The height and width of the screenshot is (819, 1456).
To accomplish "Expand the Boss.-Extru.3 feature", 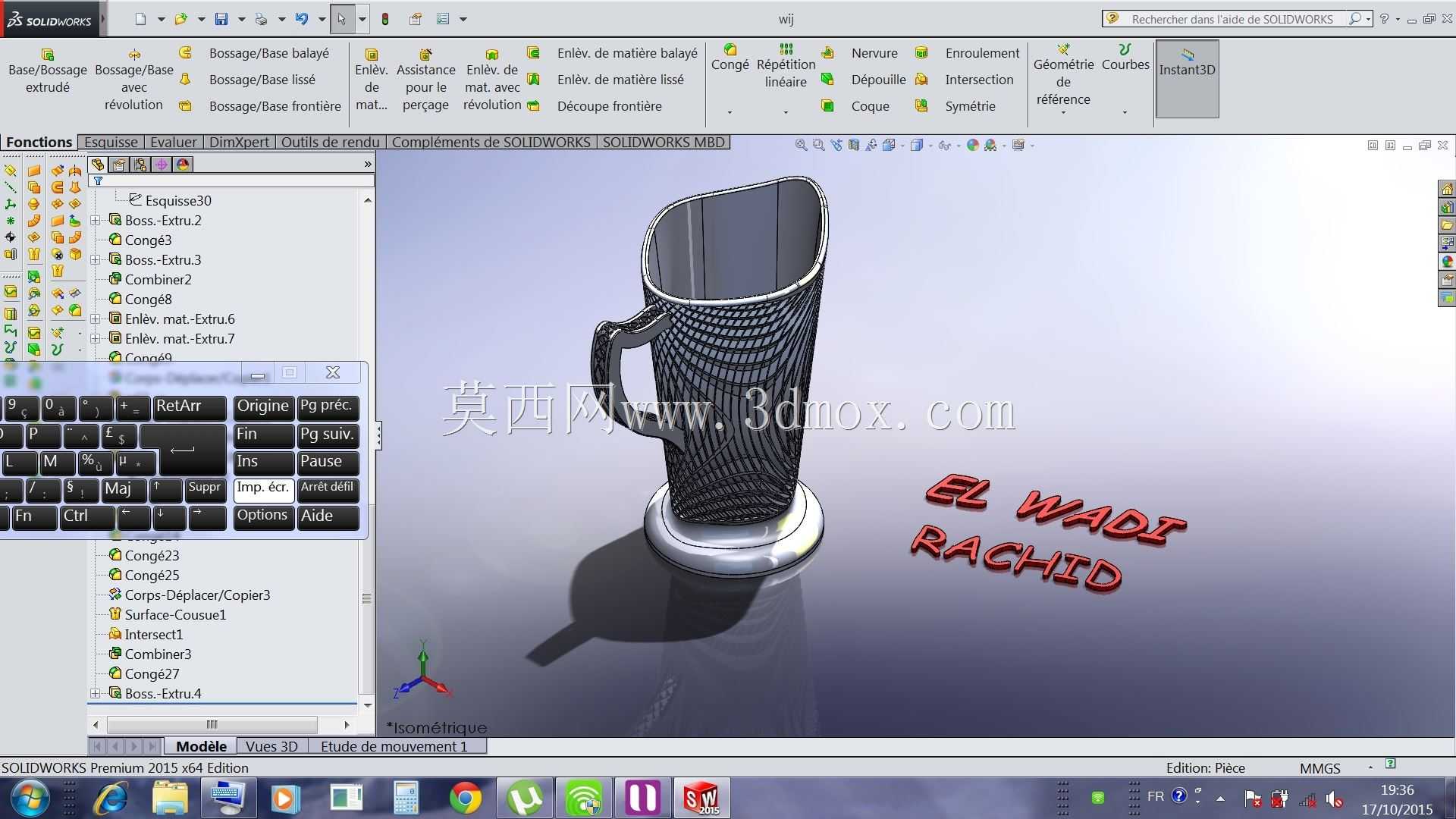I will (x=96, y=260).
